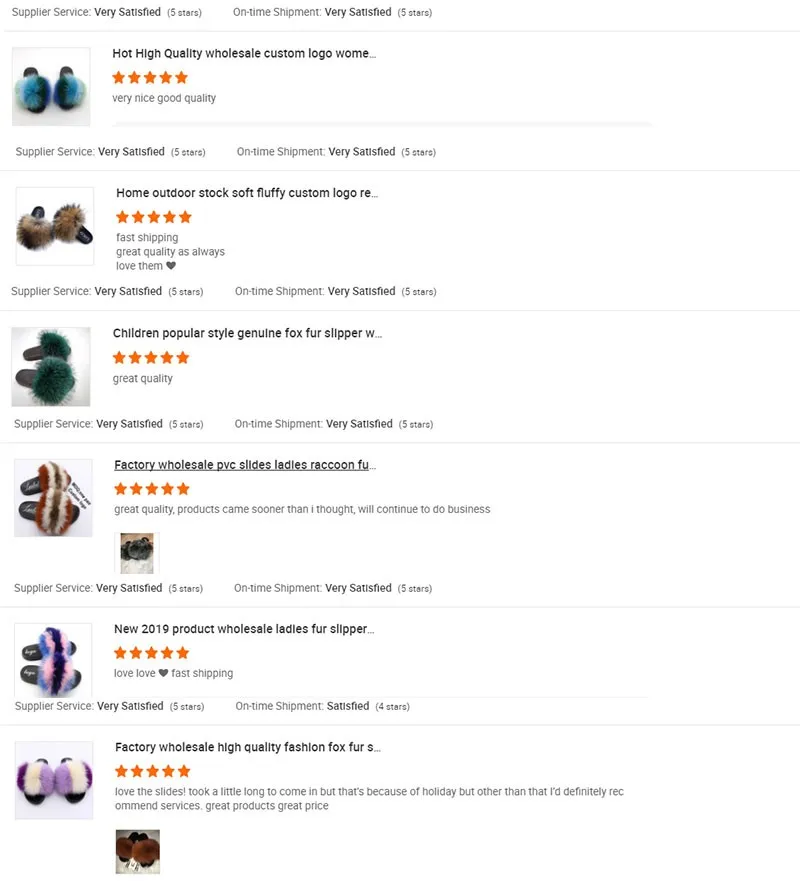Click the purple and cream slides thumbnail
The image size is (800, 881).
54,780
